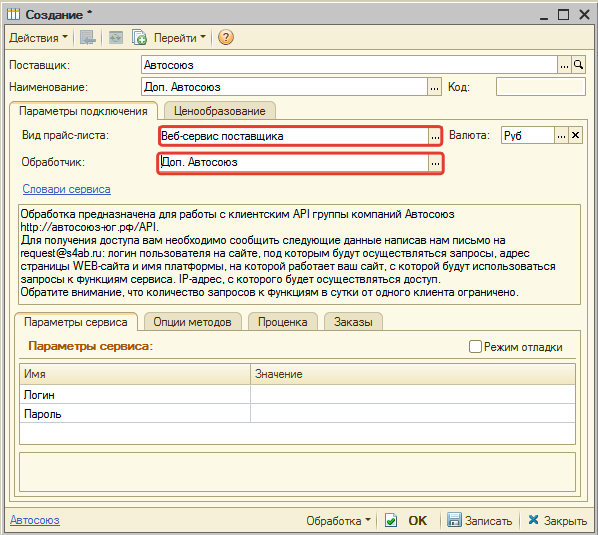Open the Автосоюз link in the footer
The height and width of the screenshot is (535, 598).
pos(35,520)
